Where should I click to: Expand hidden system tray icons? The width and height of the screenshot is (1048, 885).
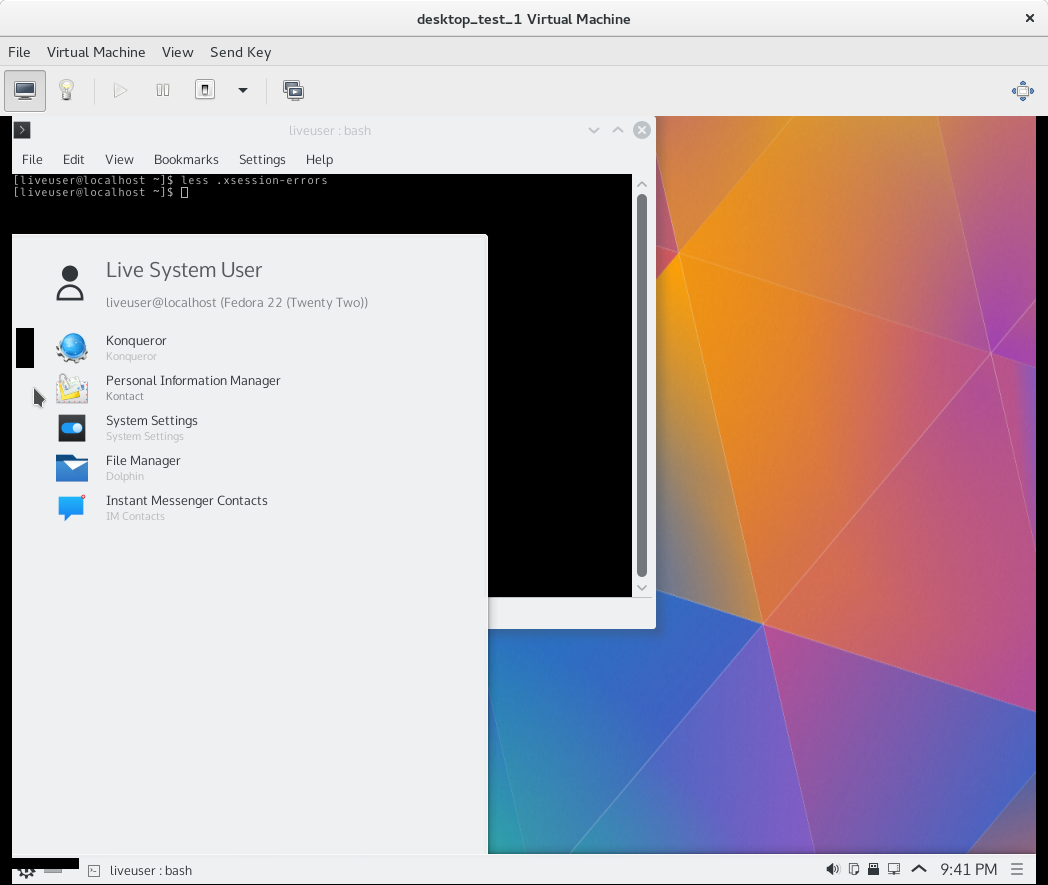(919, 869)
